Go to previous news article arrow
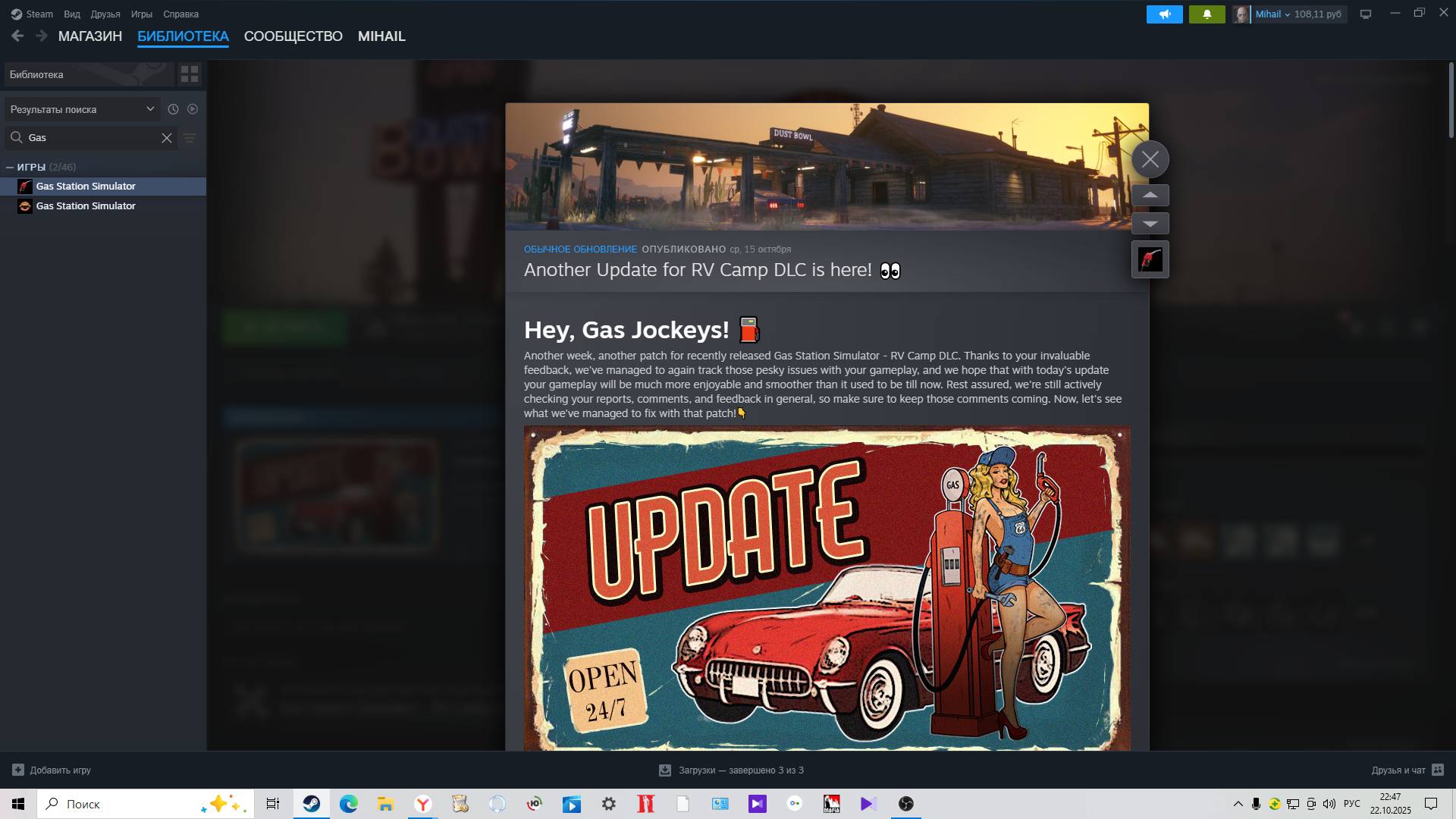Viewport: 1456px width, 819px height. click(x=1150, y=196)
